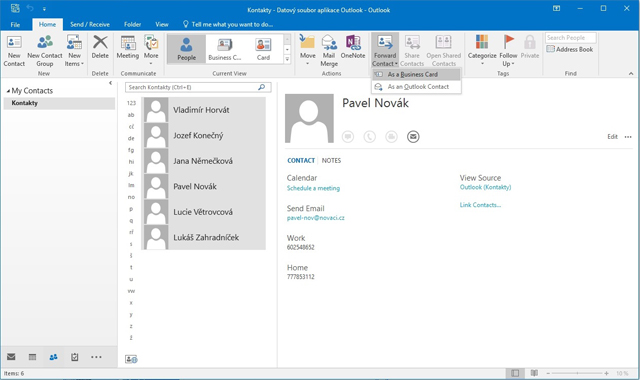Screen dimensions: 640x380
Task: Send contact to OneNote
Action: pos(353,47)
